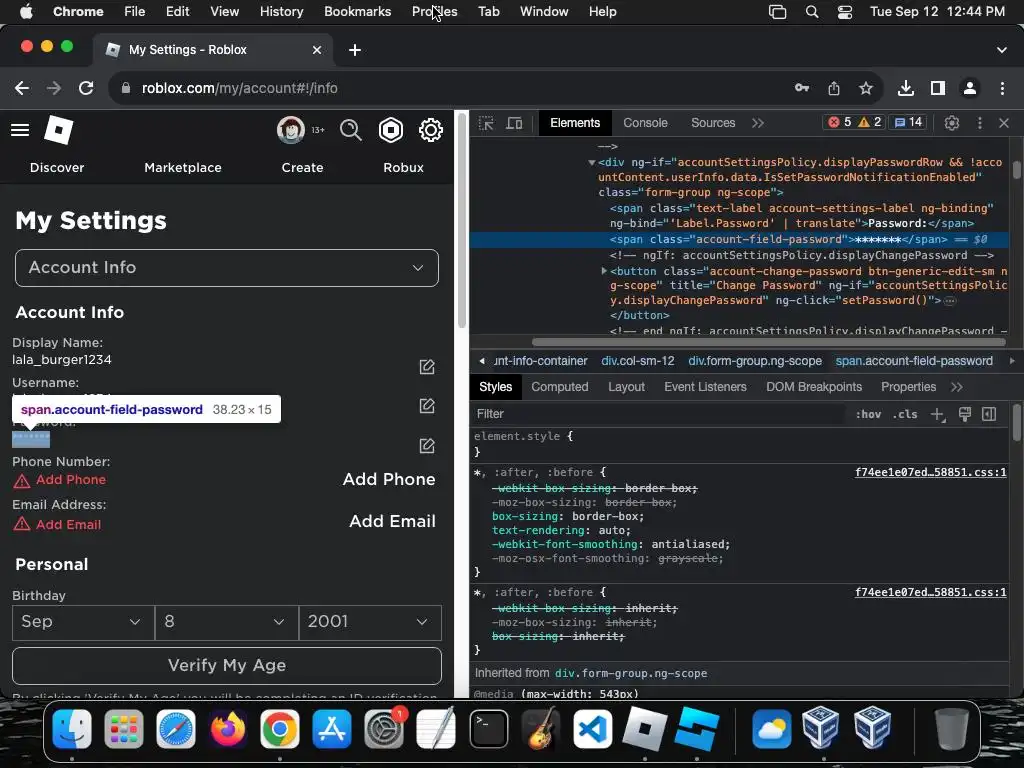Edit the Display Name pencil icon
Screen dimensions: 1024x768
pyautogui.click(x=426, y=367)
